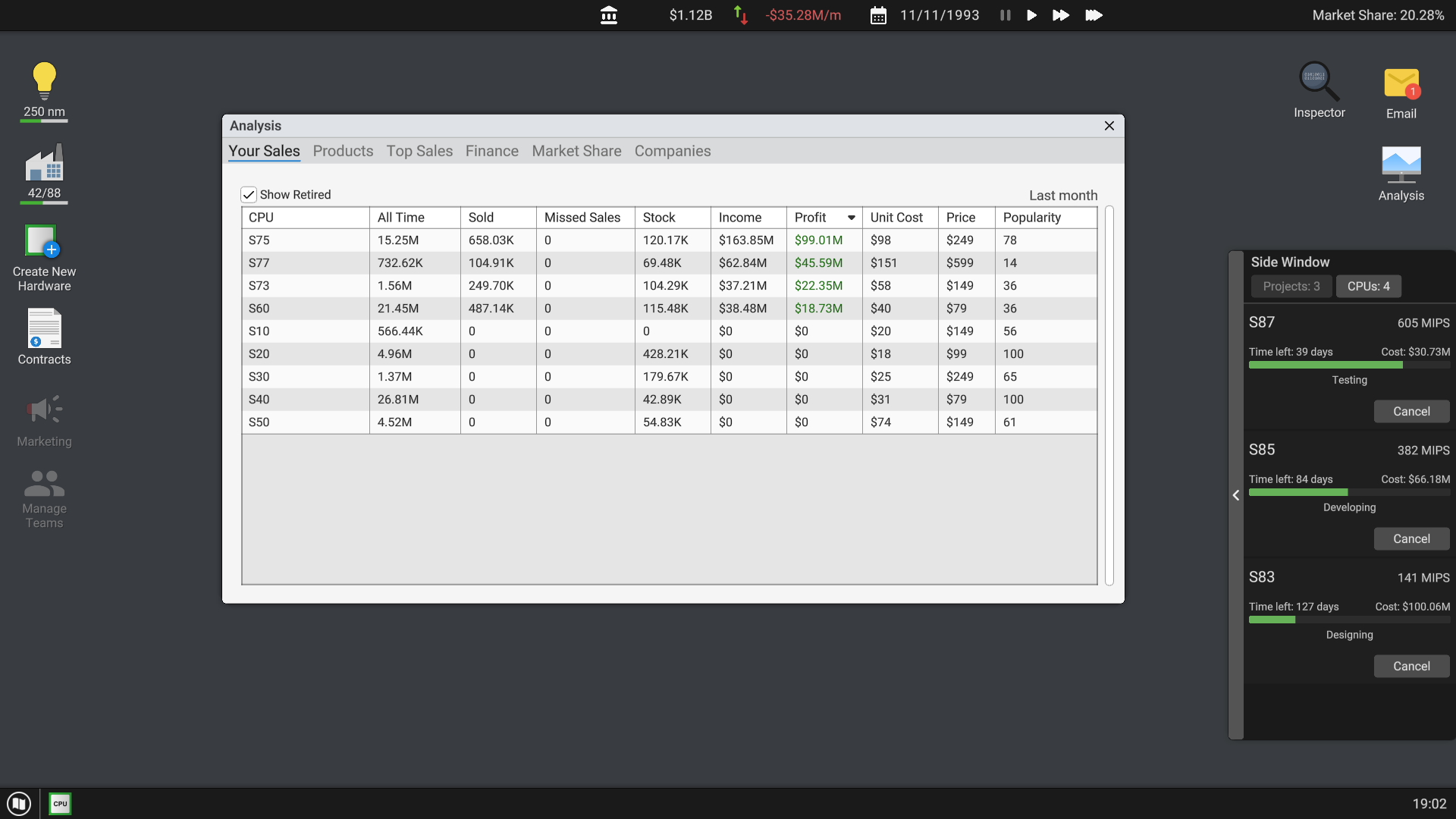Collapse the Side Window with the chevron
Image resolution: width=1456 pixels, height=819 pixels.
1235,494
